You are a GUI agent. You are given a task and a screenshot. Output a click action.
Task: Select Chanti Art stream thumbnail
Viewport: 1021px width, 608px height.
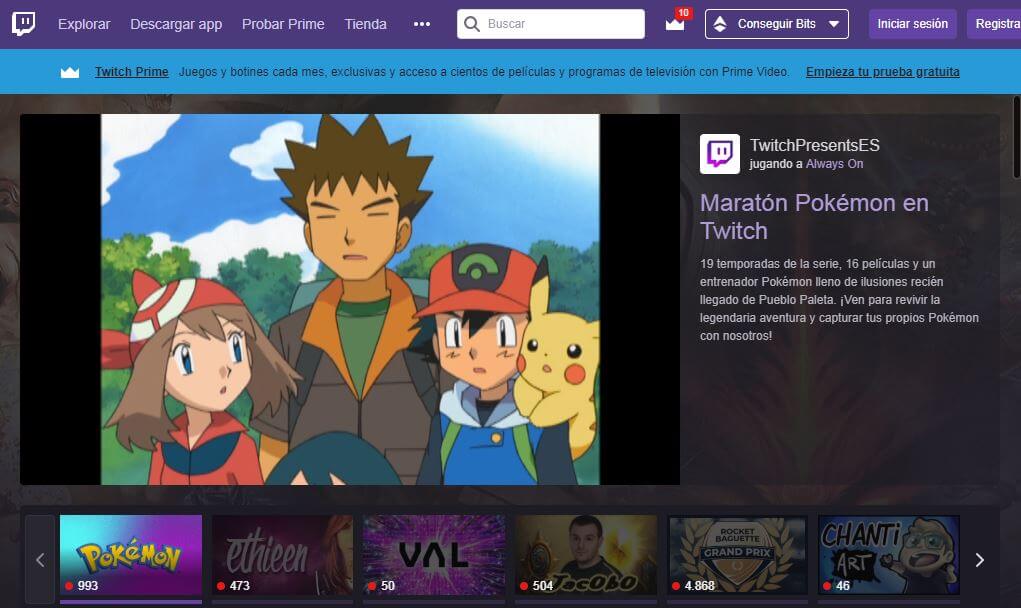point(889,555)
